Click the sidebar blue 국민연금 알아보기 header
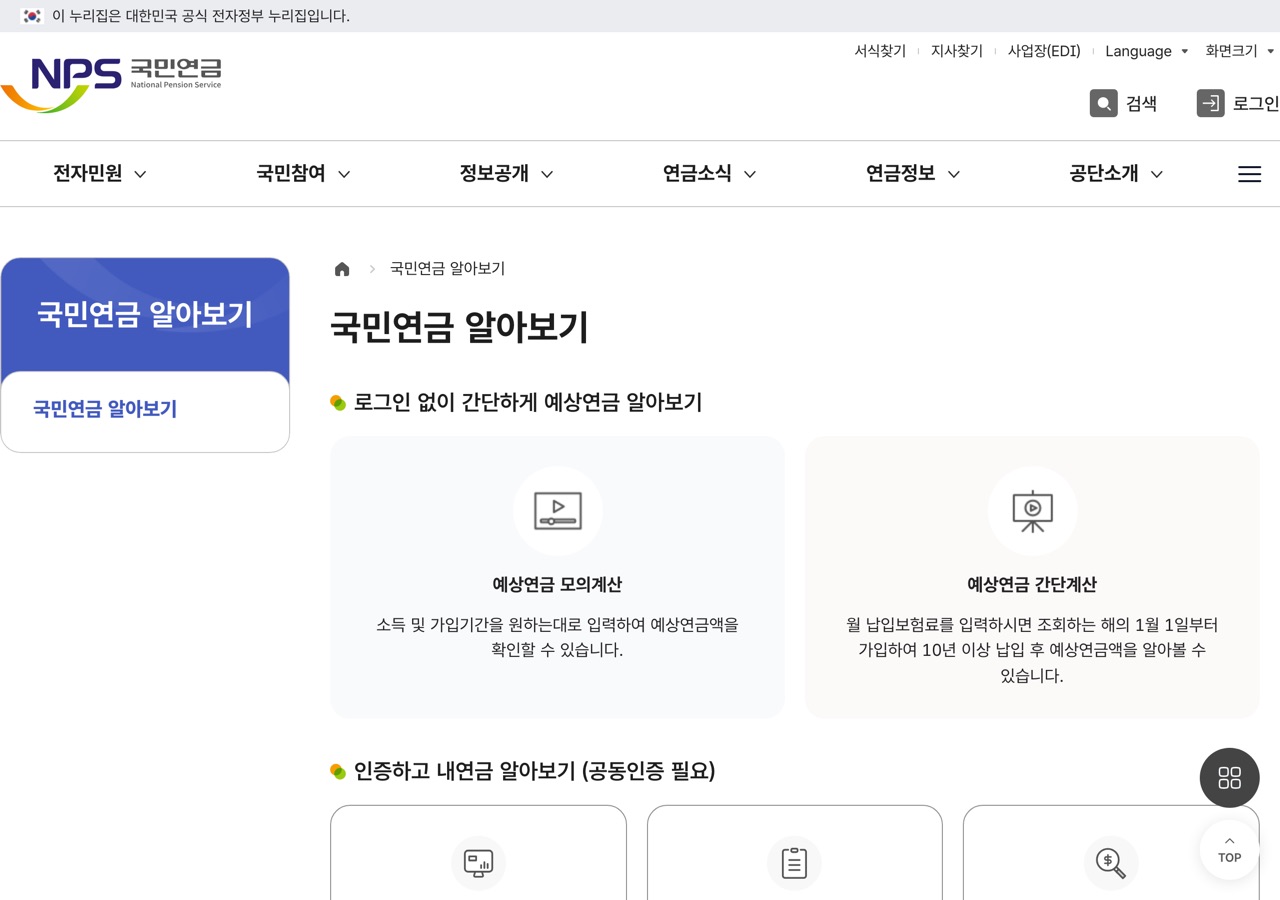Viewport: 1280px width, 900px height. (145, 315)
